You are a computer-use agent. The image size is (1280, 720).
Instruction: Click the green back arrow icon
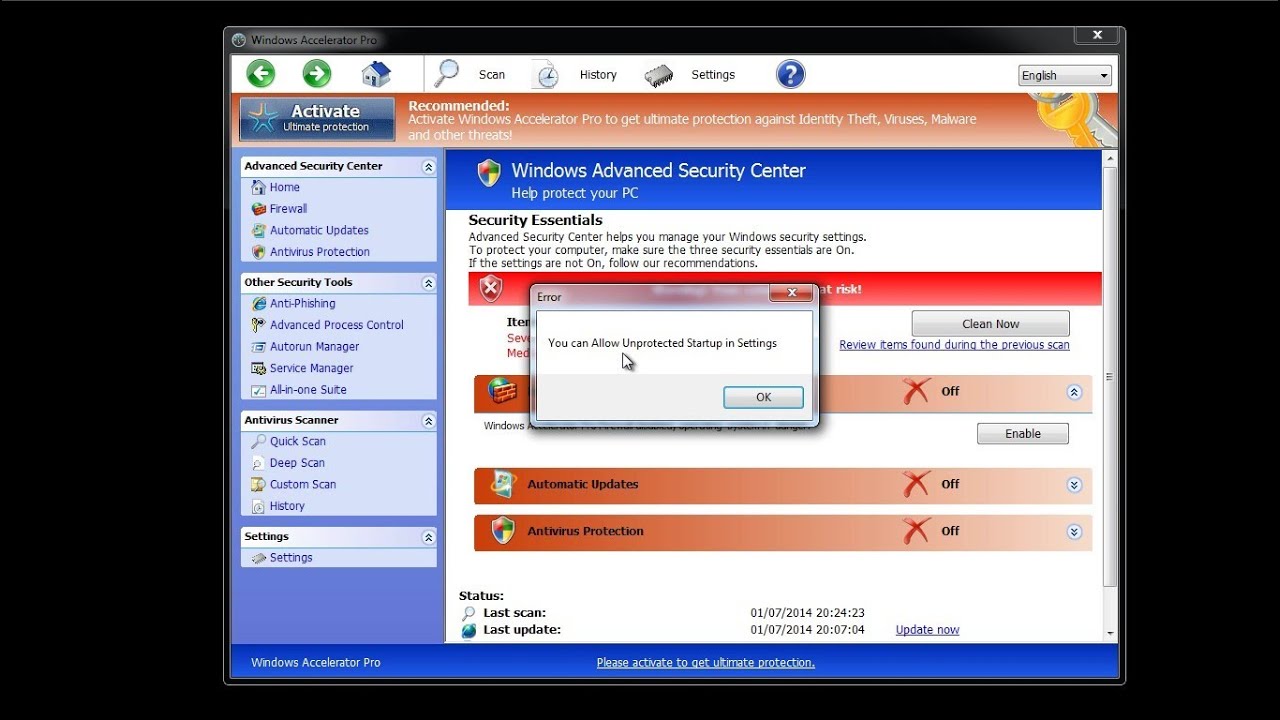pos(261,74)
